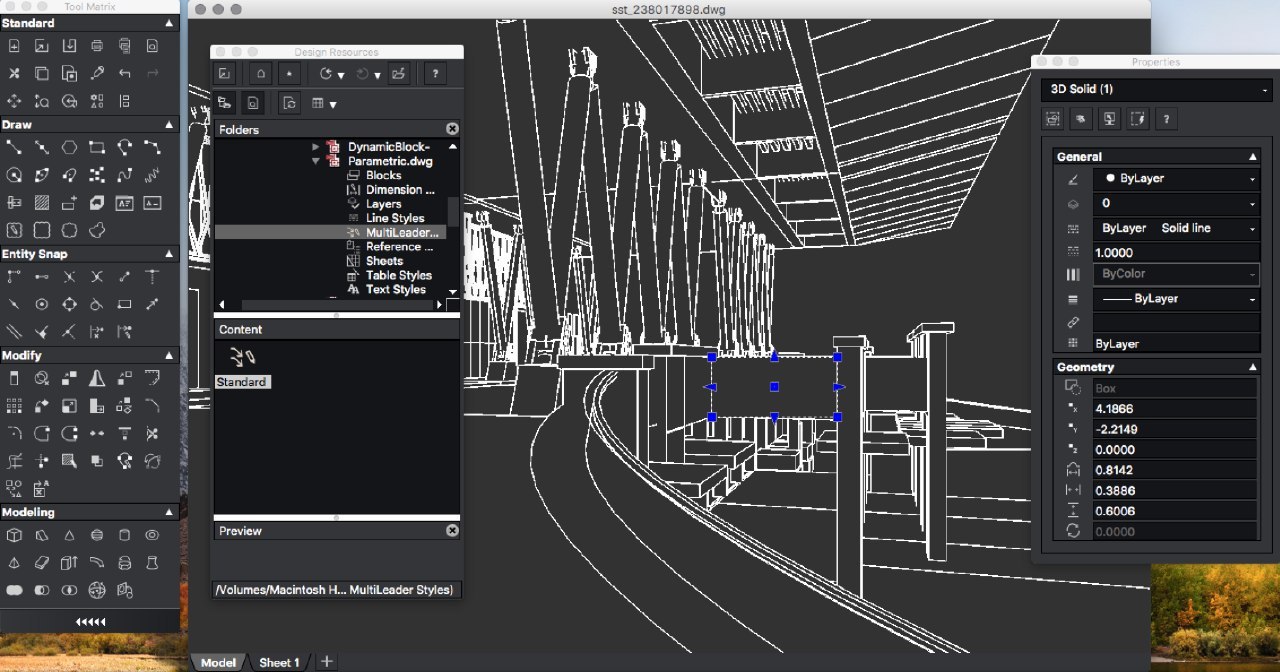Open the layer 0 dropdown in Properties
1280x672 pixels.
pyautogui.click(x=1175, y=203)
